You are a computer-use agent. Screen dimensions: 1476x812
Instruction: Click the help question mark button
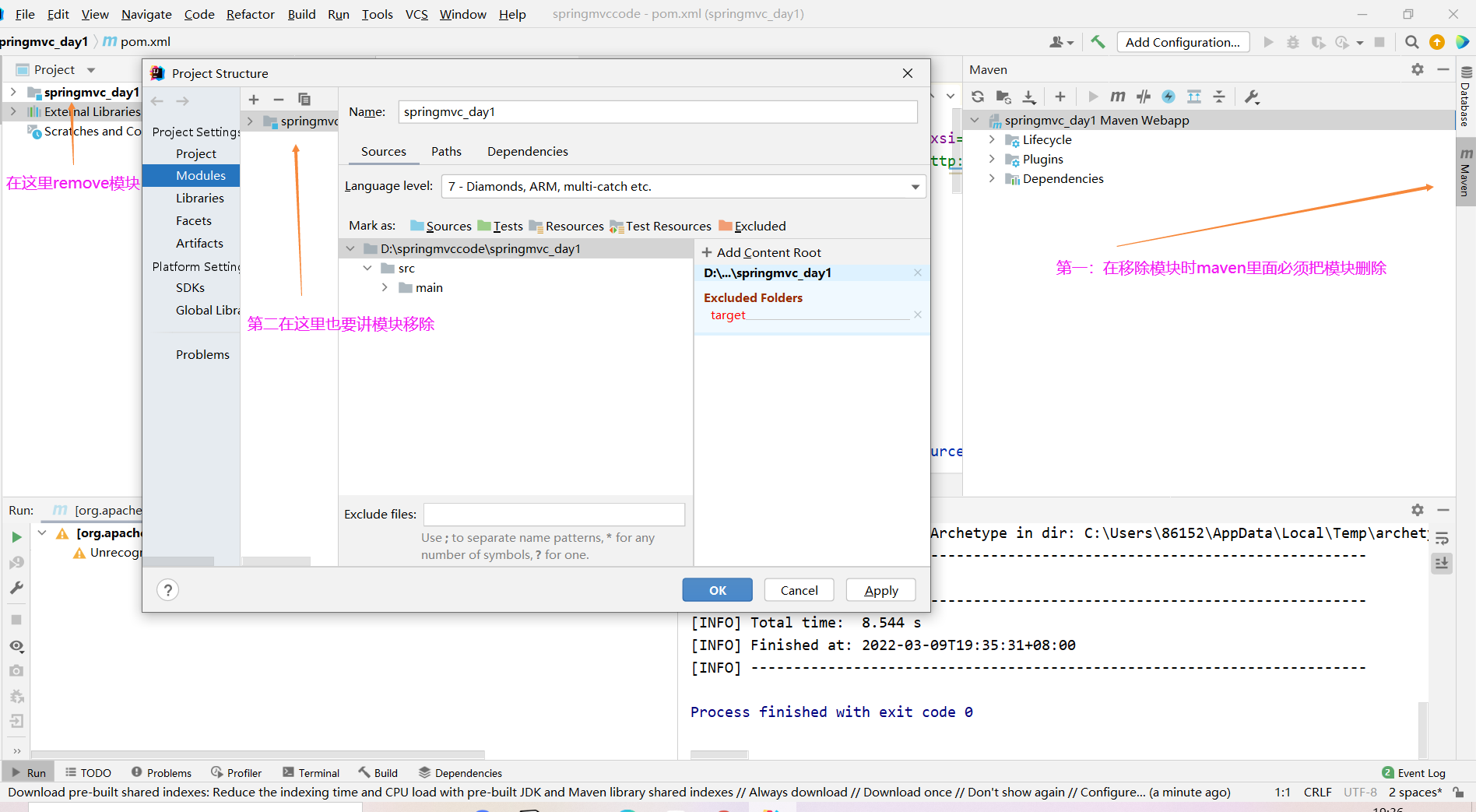click(x=167, y=590)
